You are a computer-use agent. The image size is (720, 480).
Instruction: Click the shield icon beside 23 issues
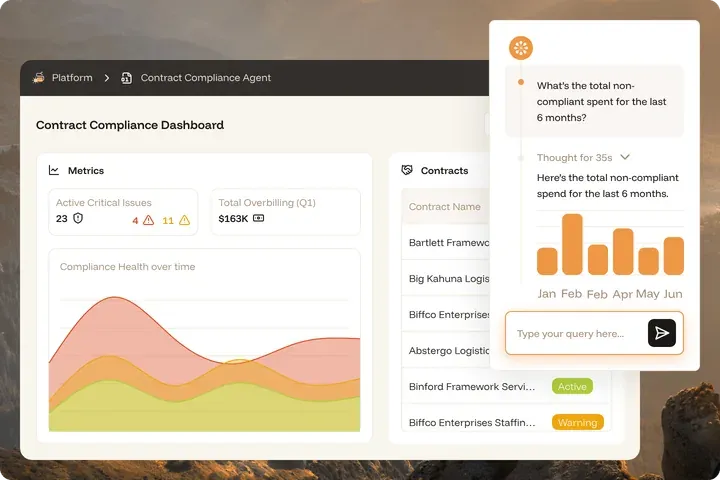(78, 218)
